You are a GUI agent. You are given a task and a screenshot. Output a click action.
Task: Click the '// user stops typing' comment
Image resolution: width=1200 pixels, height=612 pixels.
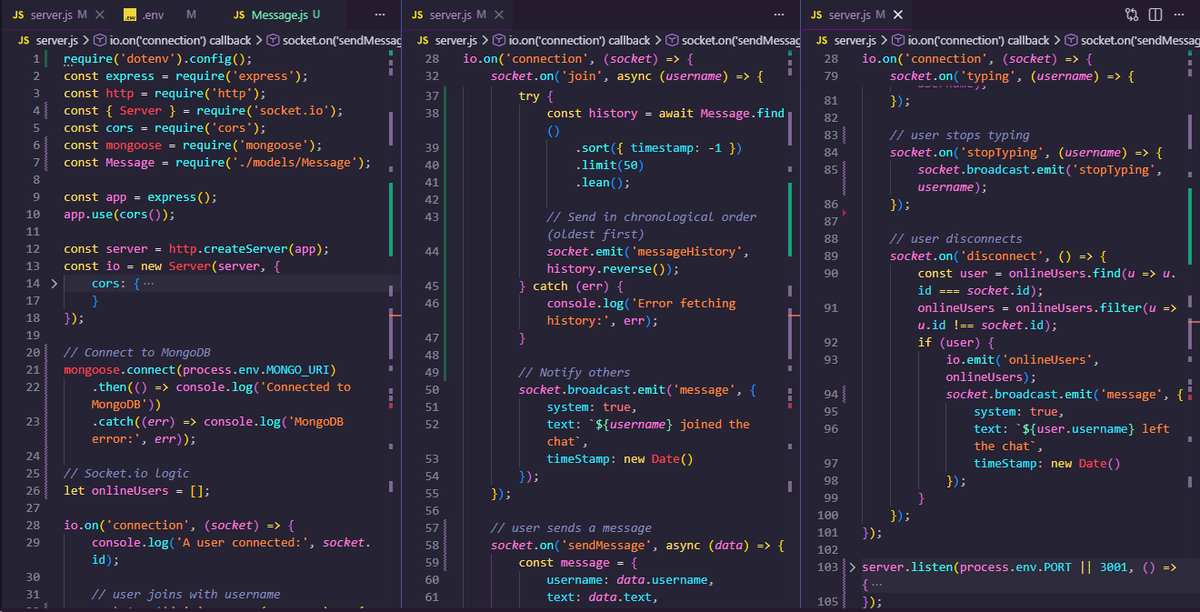[x=959, y=135]
